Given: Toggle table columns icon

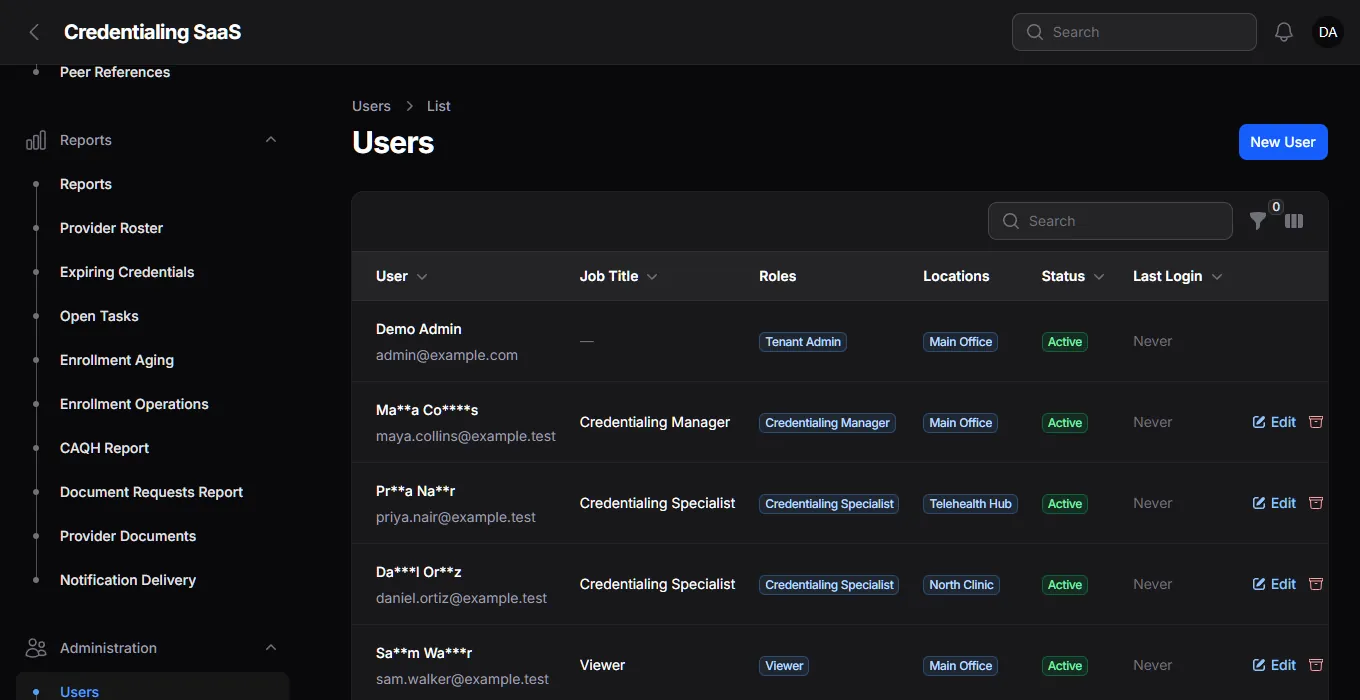Looking at the screenshot, I should click(1294, 221).
